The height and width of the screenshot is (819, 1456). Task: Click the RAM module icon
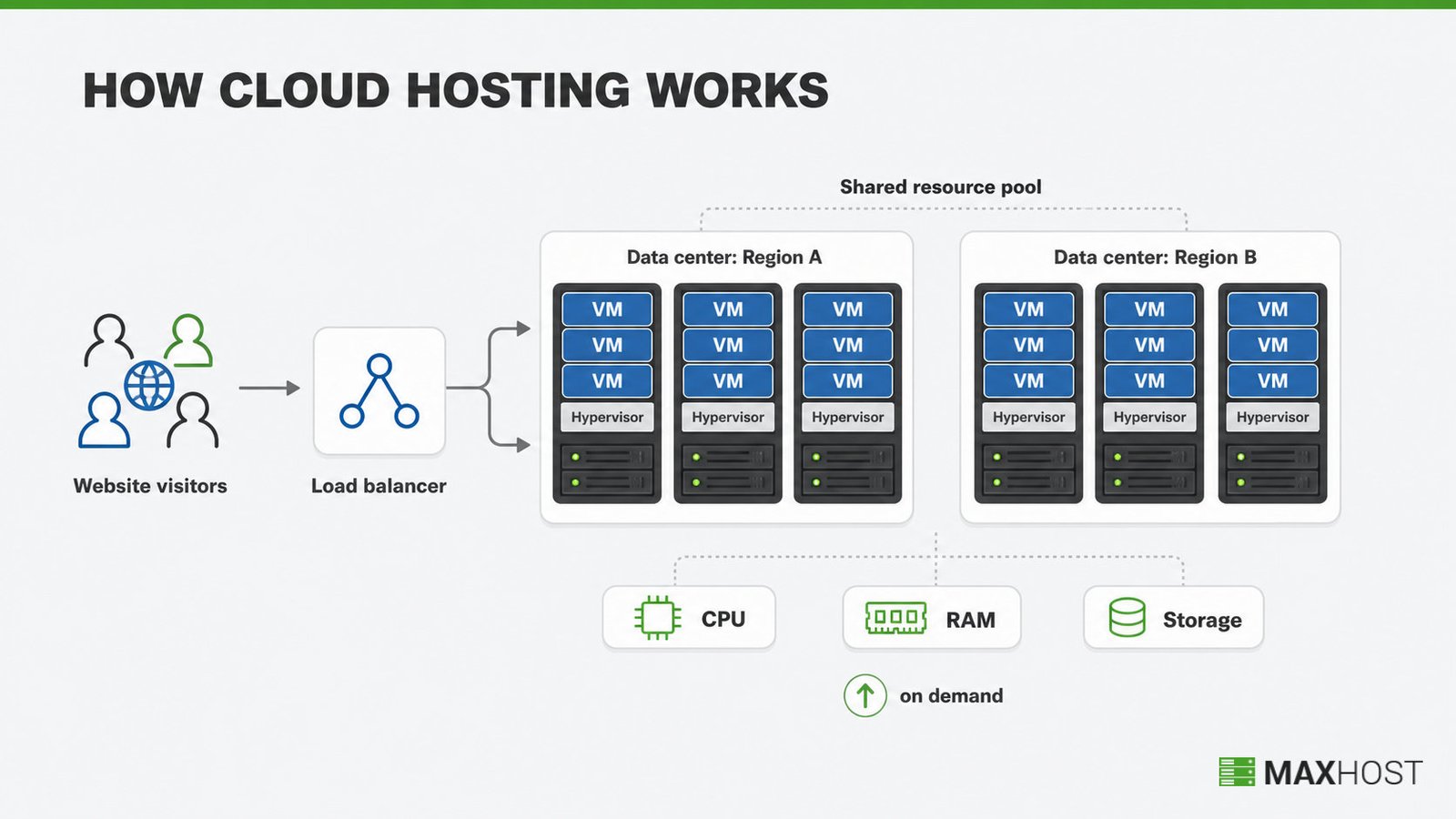click(x=895, y=619)
